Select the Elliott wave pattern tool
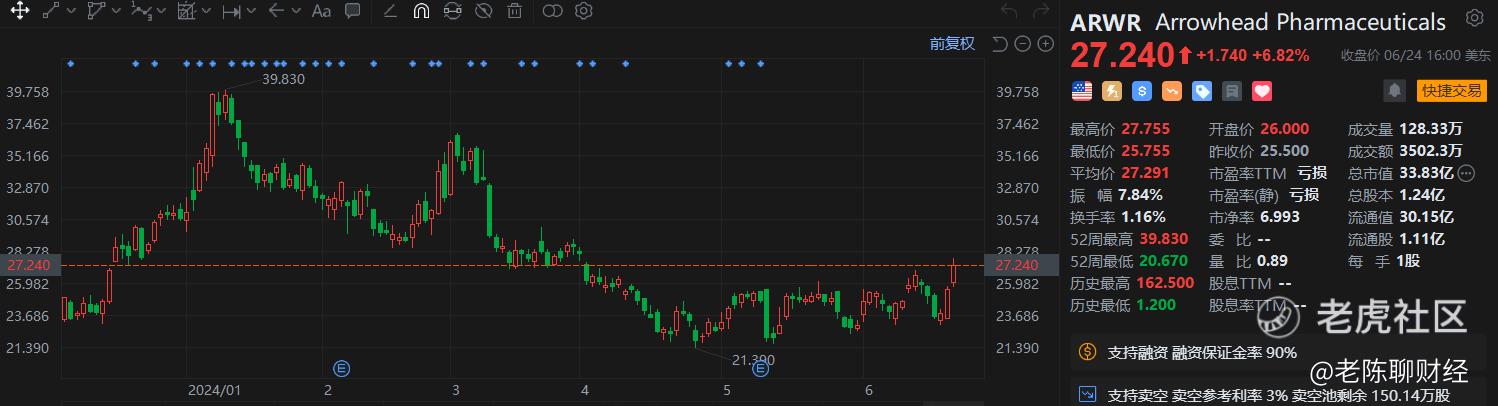This screenshot has width=1498, height=406. [141, 12]
